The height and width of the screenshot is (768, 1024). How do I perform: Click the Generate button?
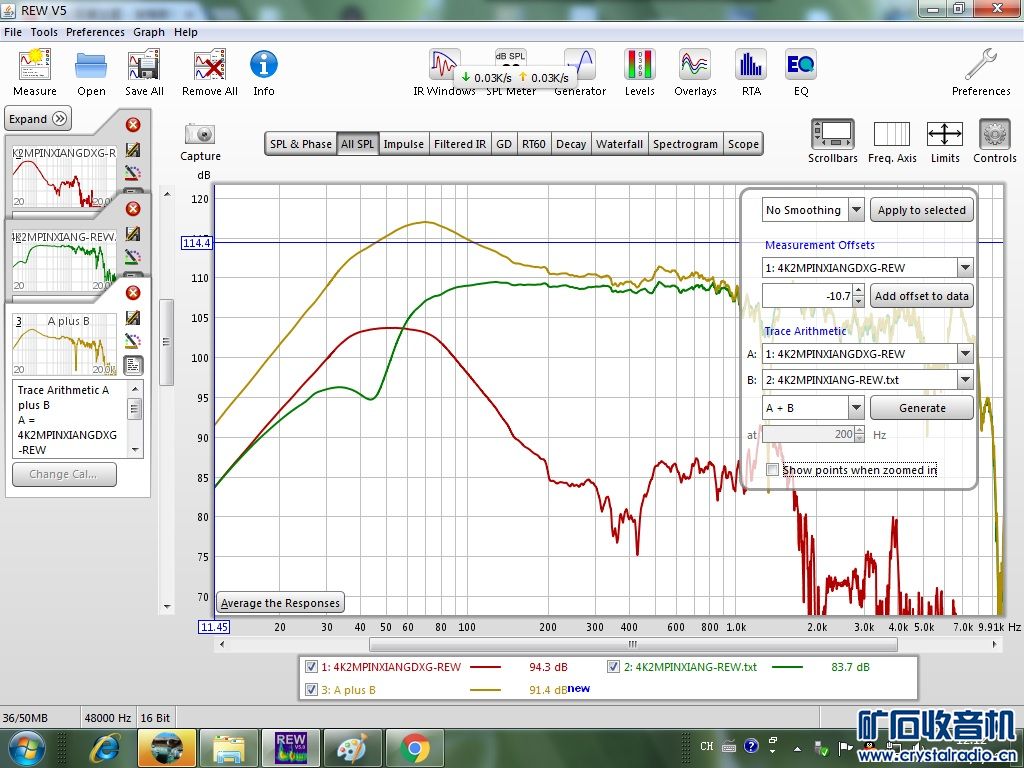tap(921, 408)
